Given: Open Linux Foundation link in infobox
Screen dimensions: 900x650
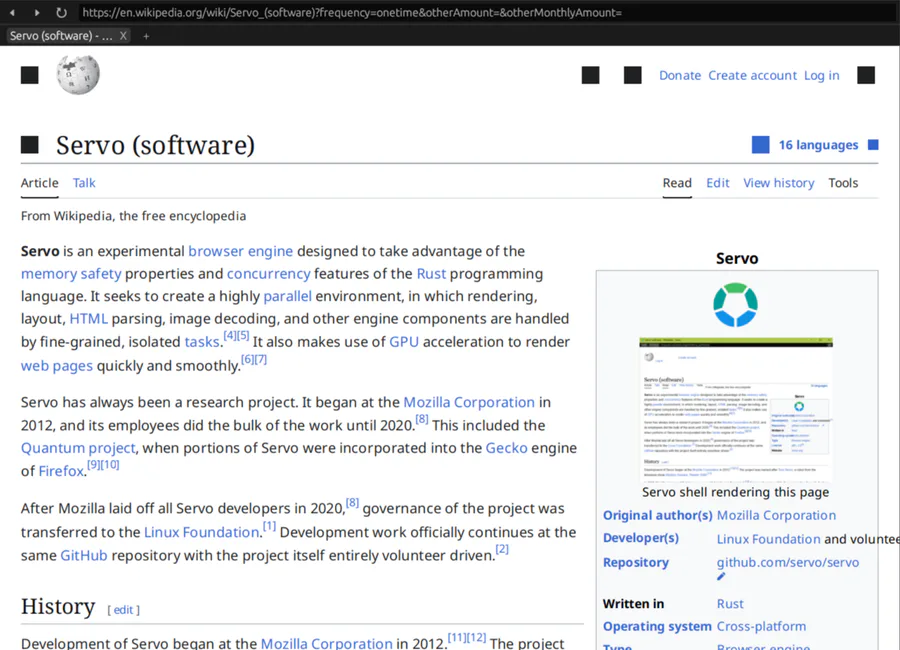Looking at the screenshot, I should click(x=769, y=539).
